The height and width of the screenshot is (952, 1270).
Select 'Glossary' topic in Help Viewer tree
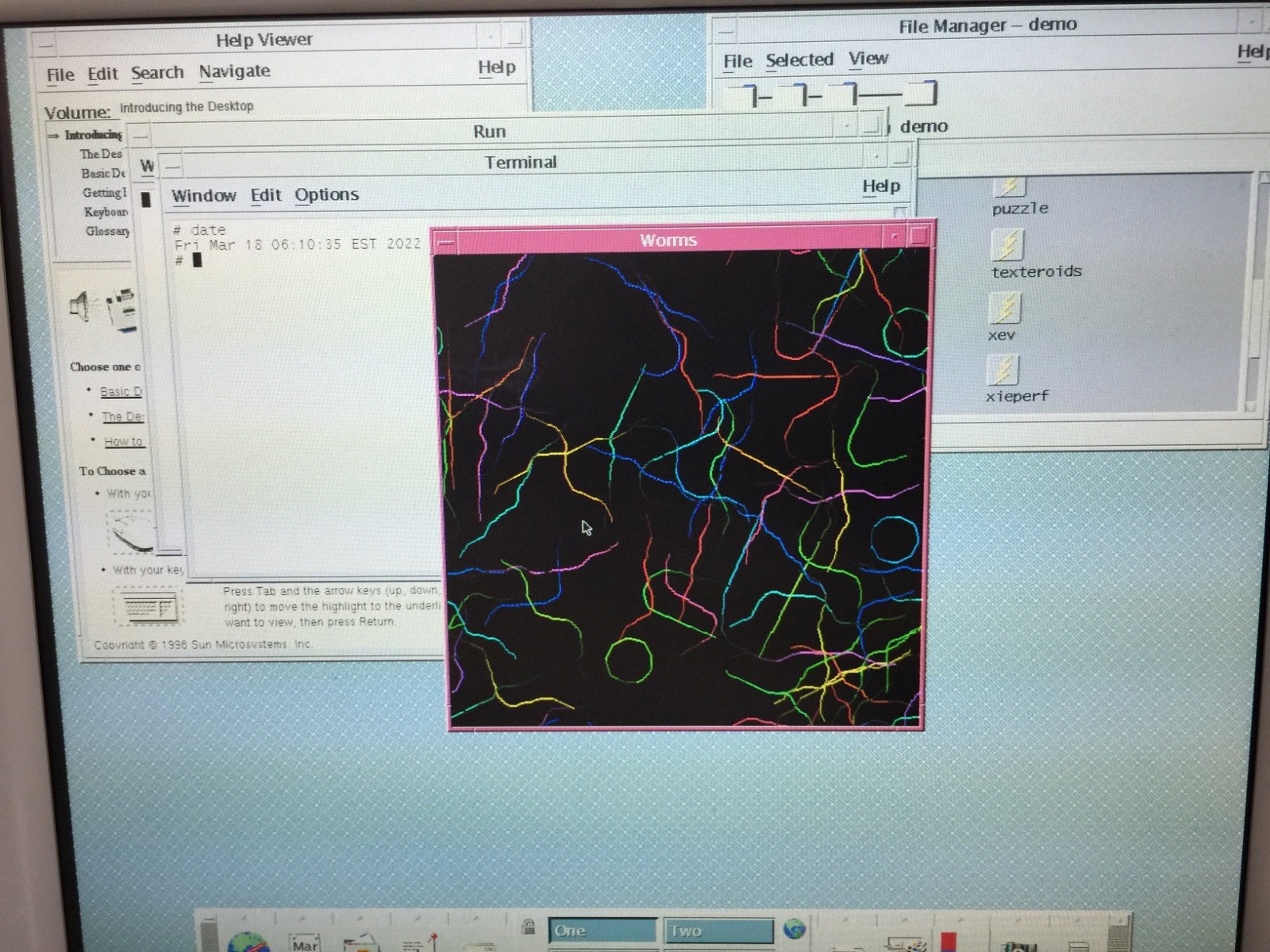(x=108, y=231)
